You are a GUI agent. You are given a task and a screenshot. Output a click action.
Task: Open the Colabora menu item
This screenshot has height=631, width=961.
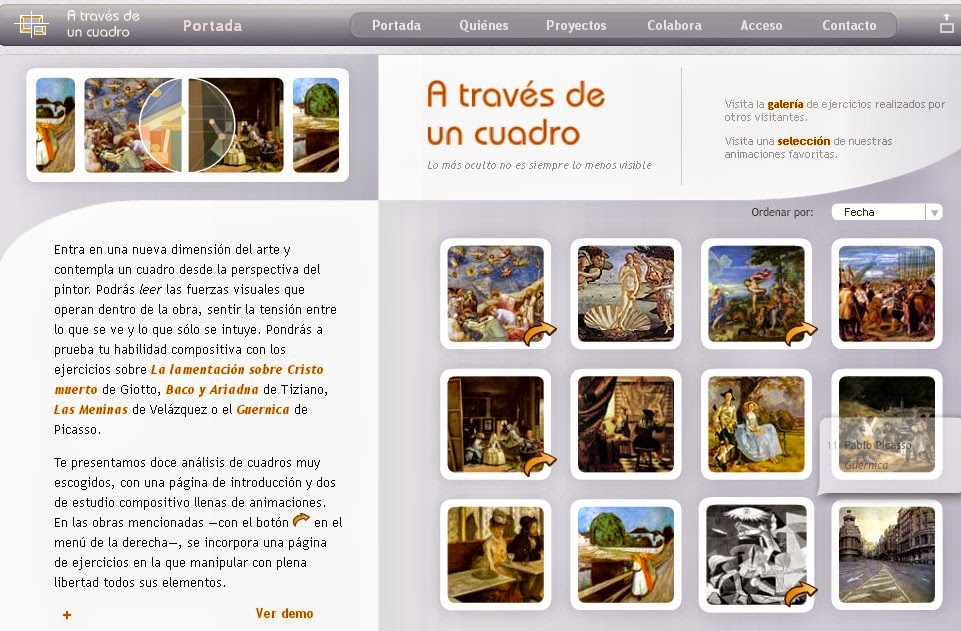pyautogui.click(x=674, y=26)
